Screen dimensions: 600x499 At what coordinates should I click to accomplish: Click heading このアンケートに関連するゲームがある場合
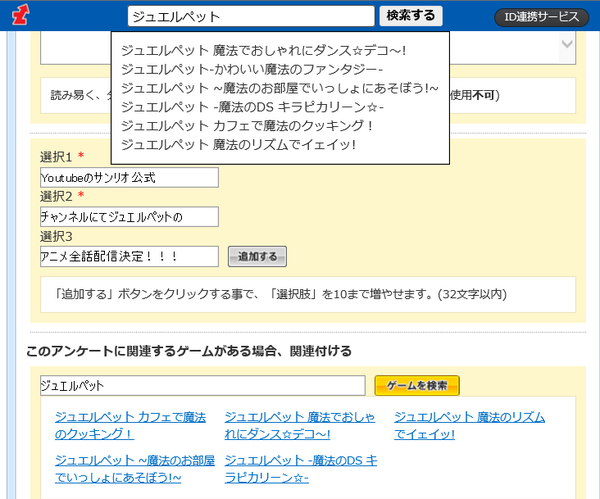(x=189, y=351)
